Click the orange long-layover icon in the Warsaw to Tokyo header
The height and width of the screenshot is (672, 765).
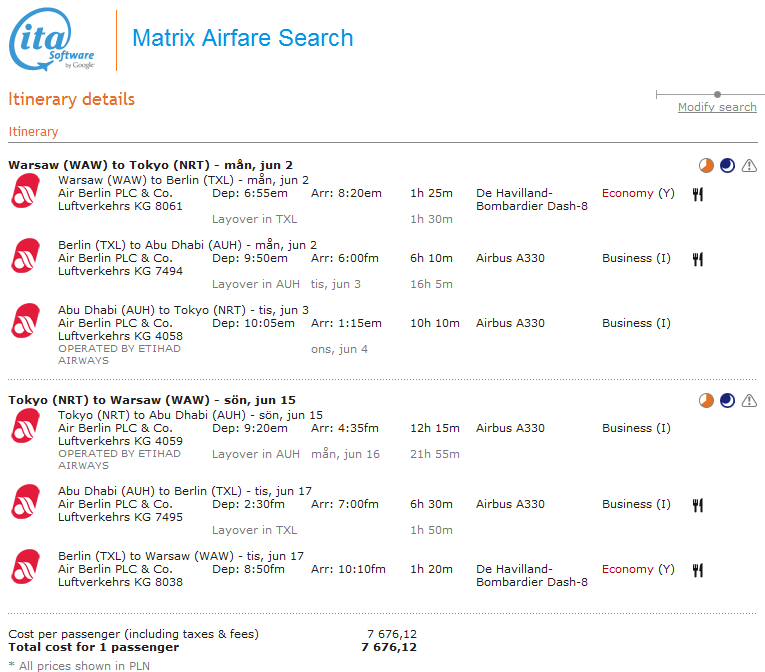(x=706, y=166)
